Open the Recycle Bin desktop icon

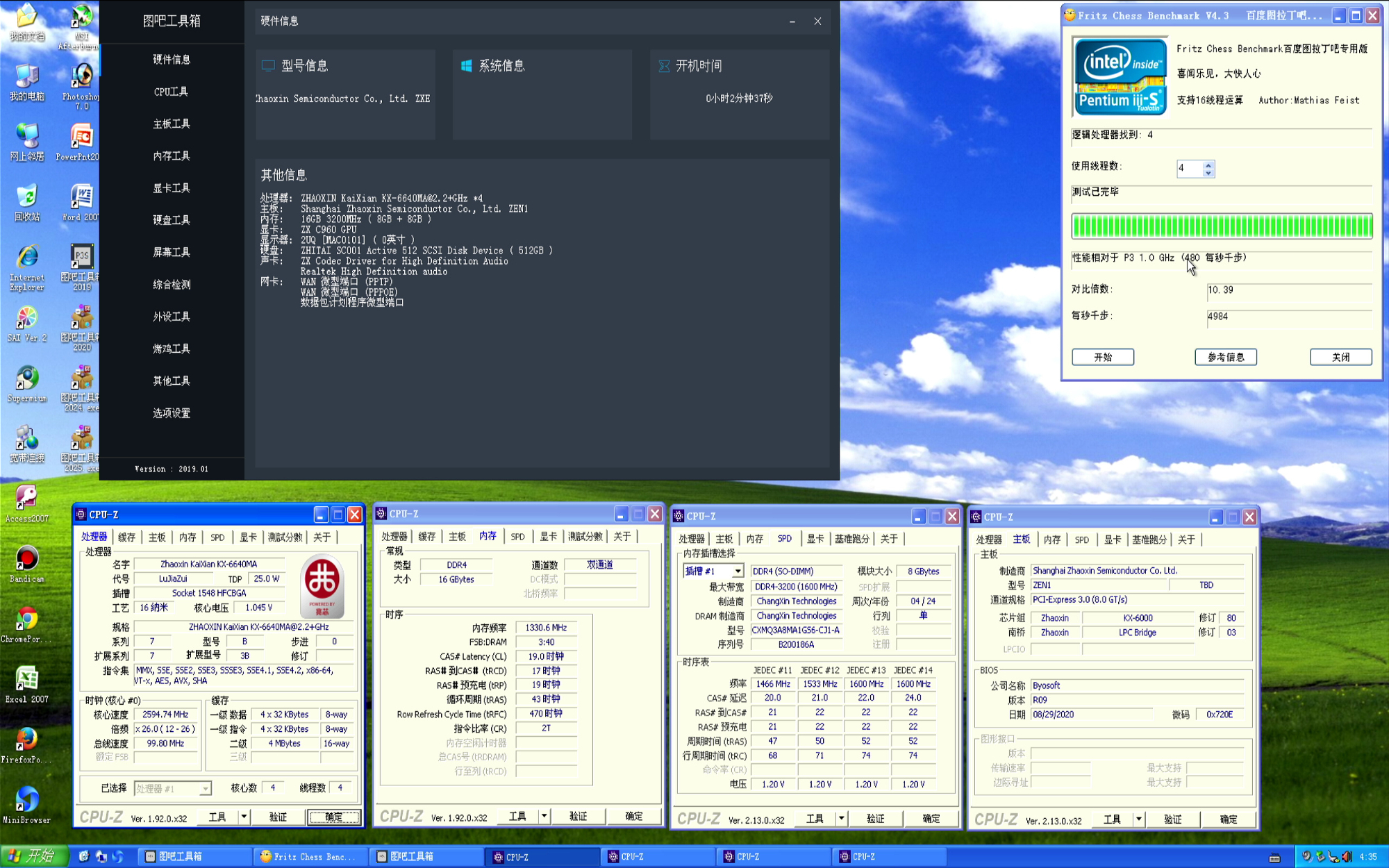[27, 203]
